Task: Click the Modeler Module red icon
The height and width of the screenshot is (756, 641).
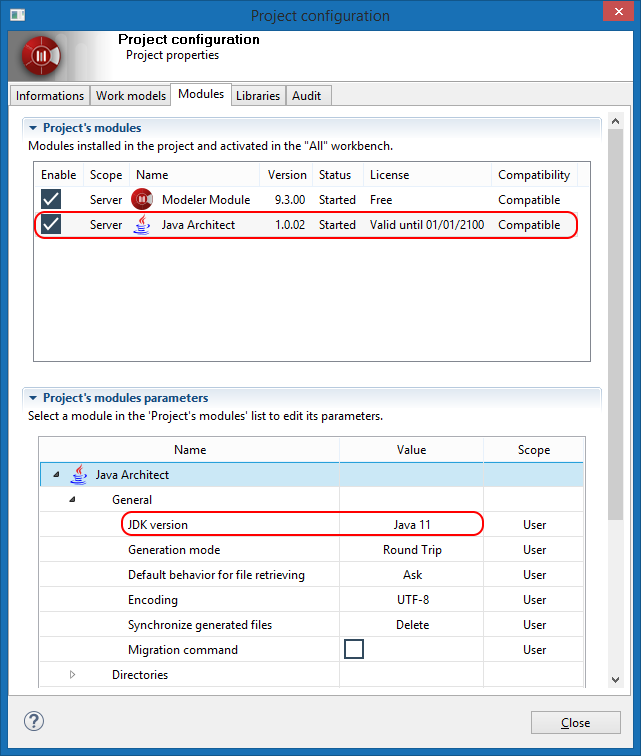Action: [142, 200]
